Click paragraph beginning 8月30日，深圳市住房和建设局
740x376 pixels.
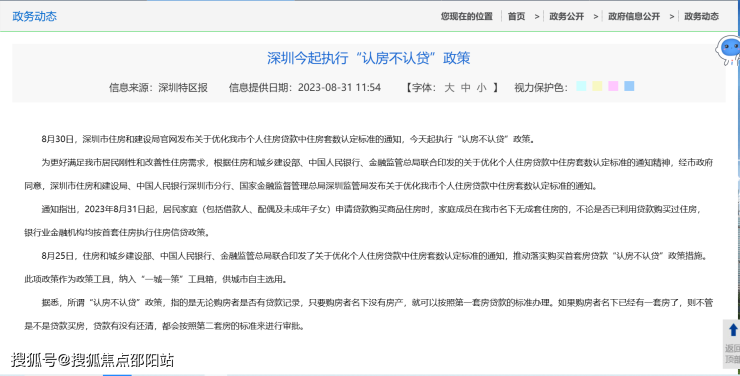pyautogui.click(x=287, y=139)
